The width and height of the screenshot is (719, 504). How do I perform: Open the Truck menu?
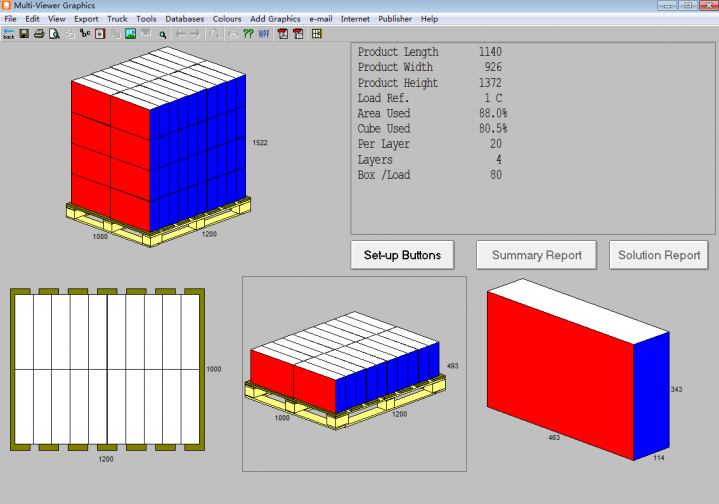click(117, 19)
